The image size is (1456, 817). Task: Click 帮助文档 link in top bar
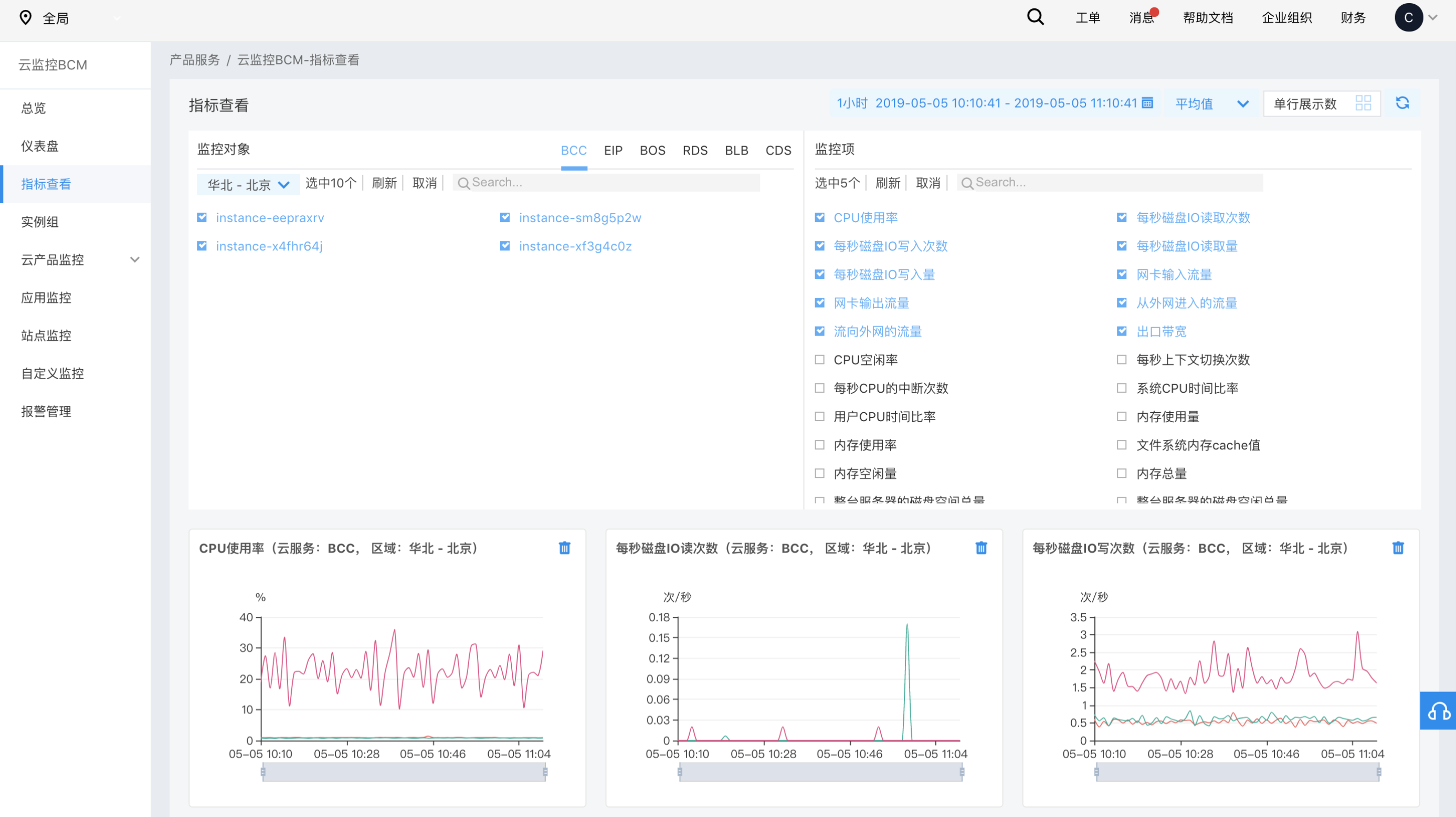tap(1208, 18)
